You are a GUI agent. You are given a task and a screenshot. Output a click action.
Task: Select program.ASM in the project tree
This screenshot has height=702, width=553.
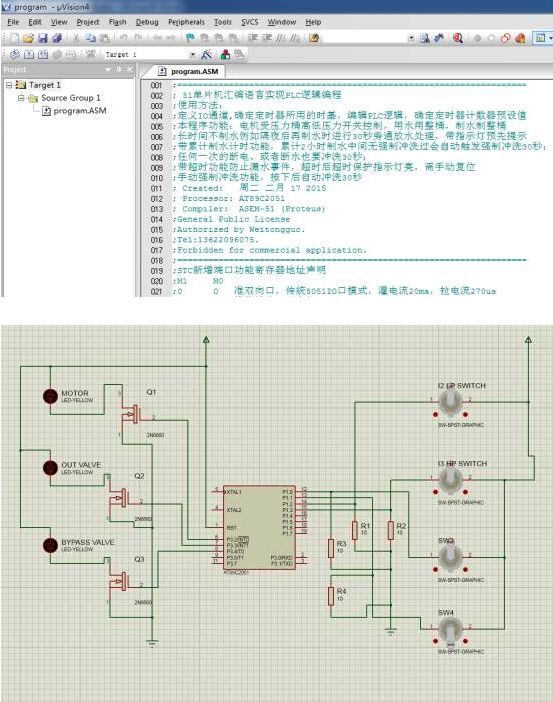(x=80, y=111)
